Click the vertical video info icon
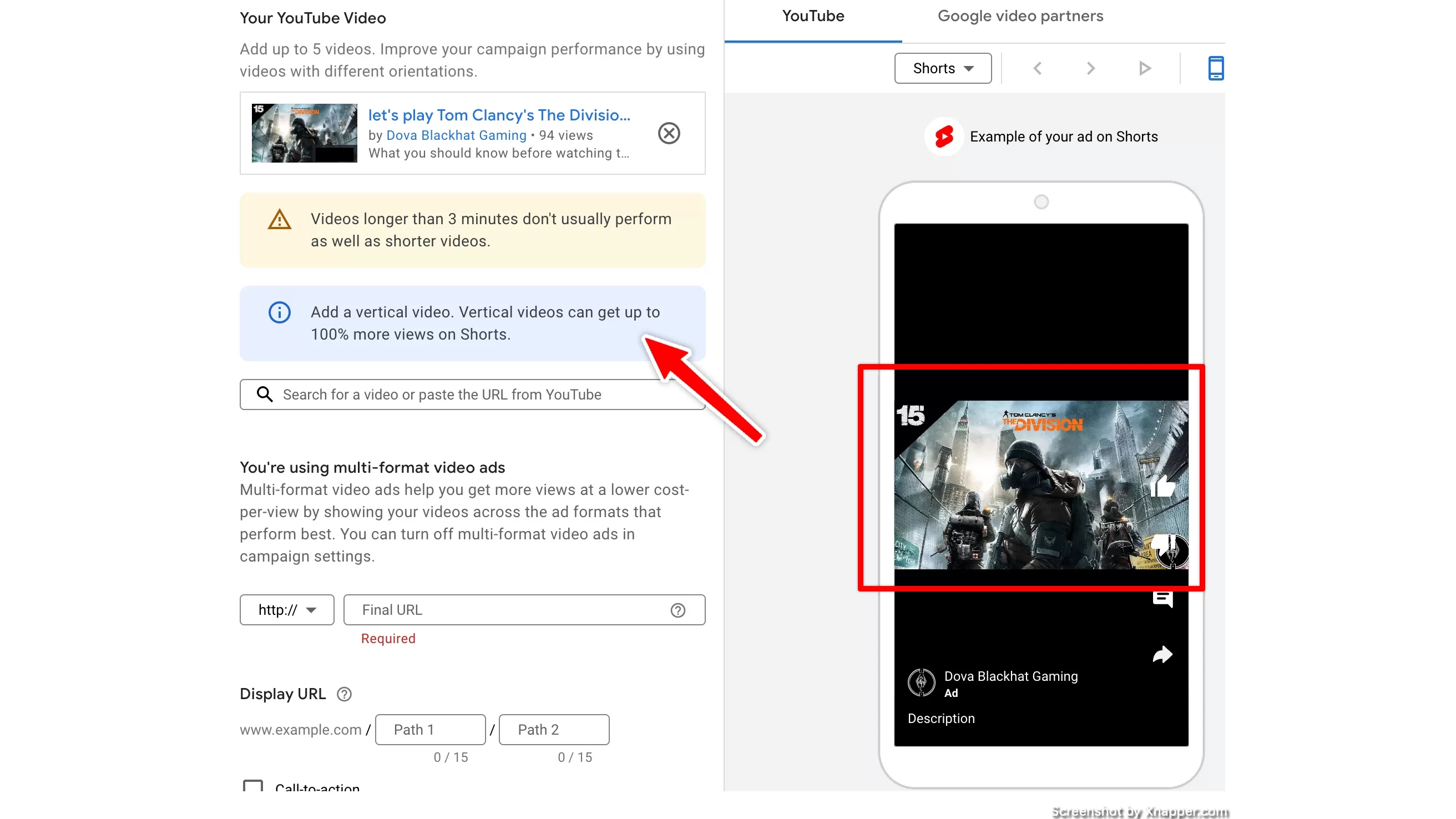This screenshot has height=819, width=1456. coord(279,312)
